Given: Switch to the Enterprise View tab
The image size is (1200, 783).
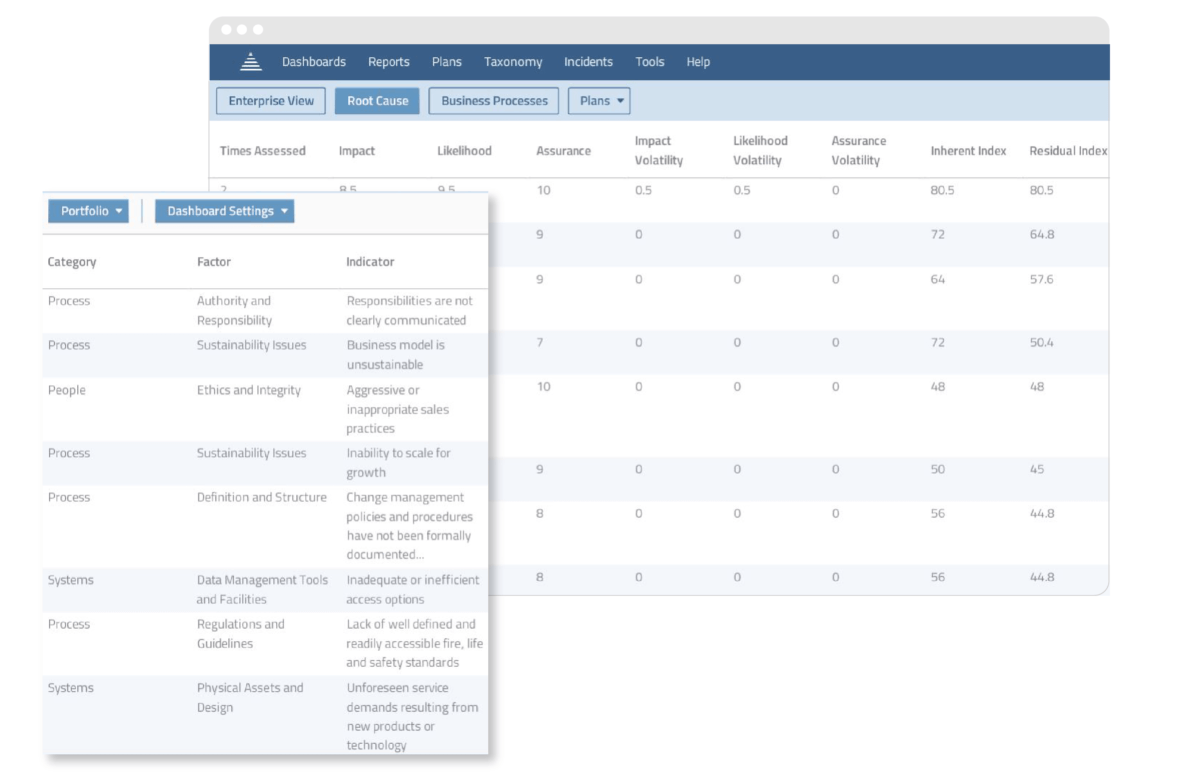Looking at the screenshot, I should [270, 100].
